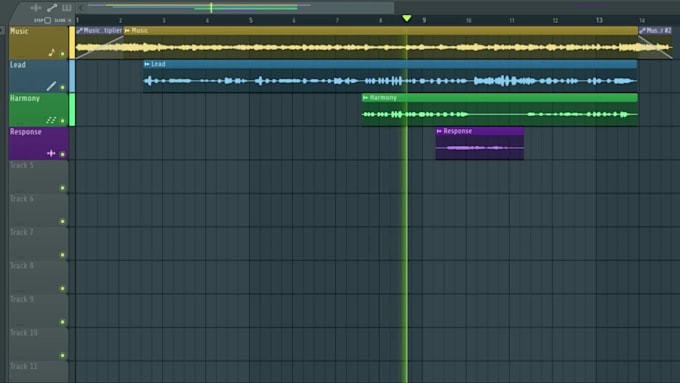
Task: Select the Harmony track header
Action: click(39, 109)
